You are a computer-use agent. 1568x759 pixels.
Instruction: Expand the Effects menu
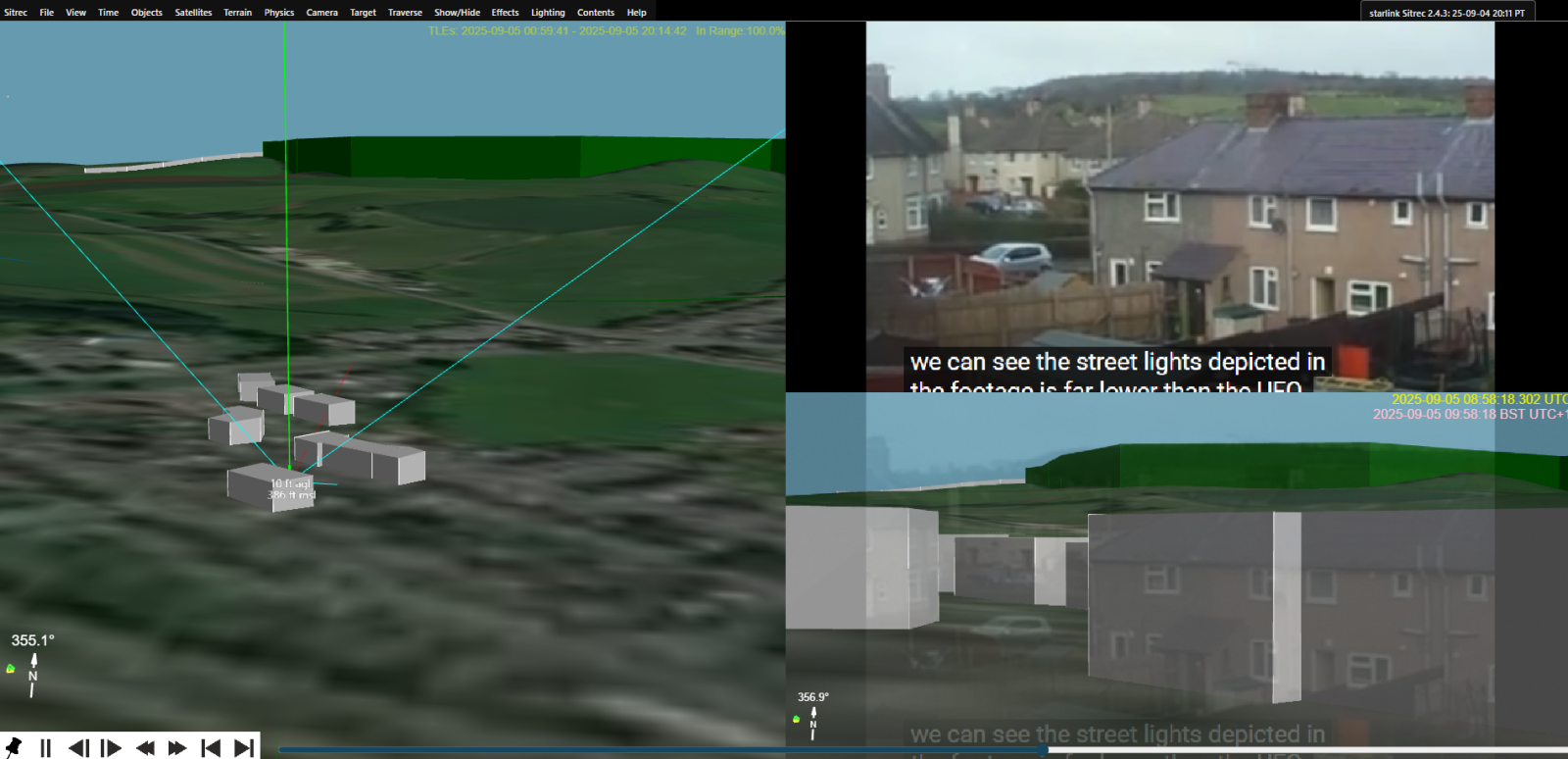coord(505,13)
